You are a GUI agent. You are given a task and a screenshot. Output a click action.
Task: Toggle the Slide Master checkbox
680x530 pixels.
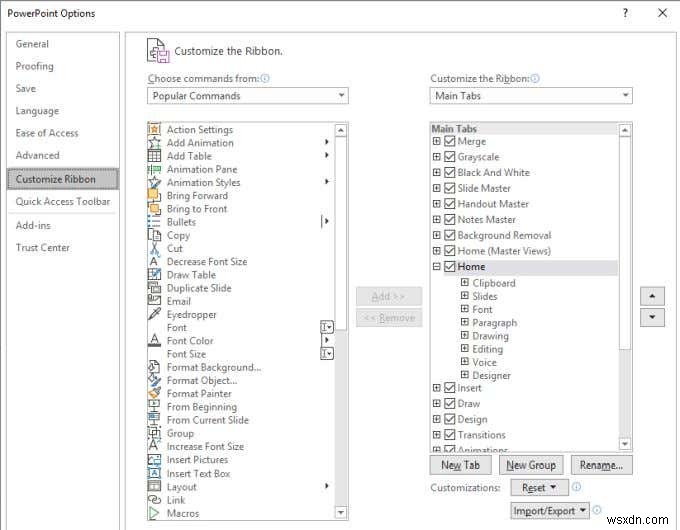(x=450, y=188)
